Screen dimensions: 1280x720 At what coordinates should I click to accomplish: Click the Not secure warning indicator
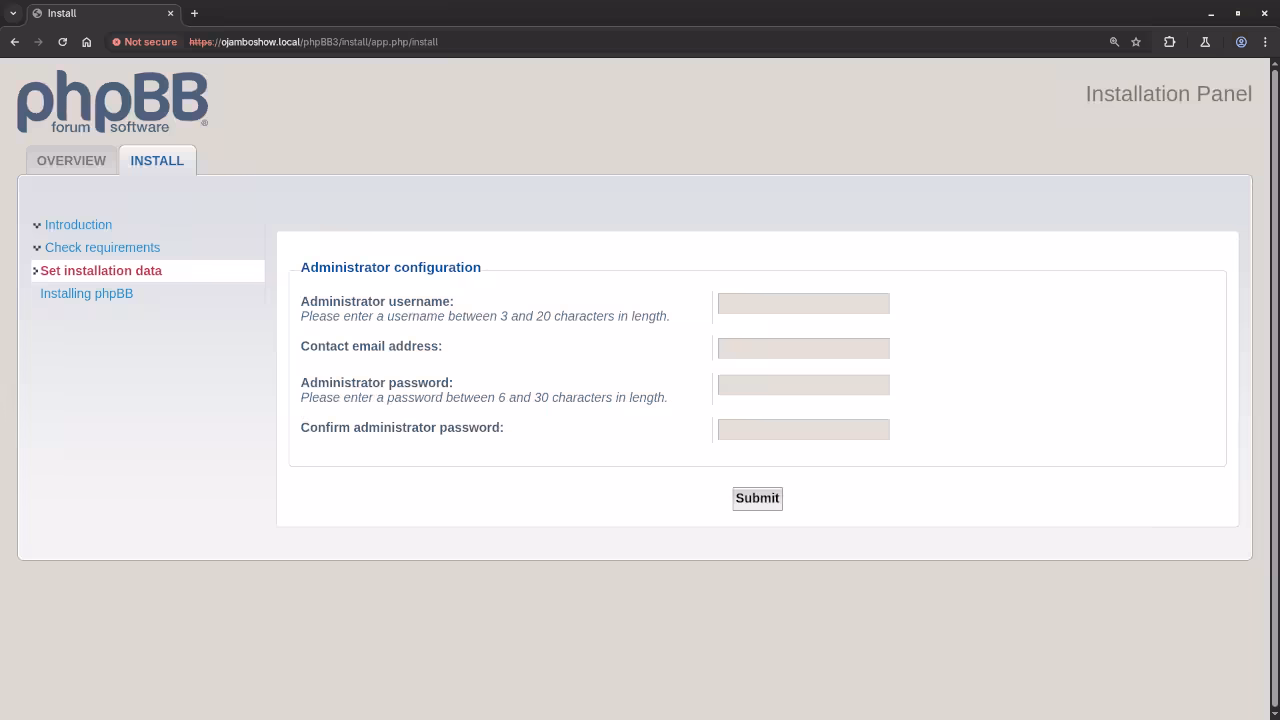coord(145,42)
